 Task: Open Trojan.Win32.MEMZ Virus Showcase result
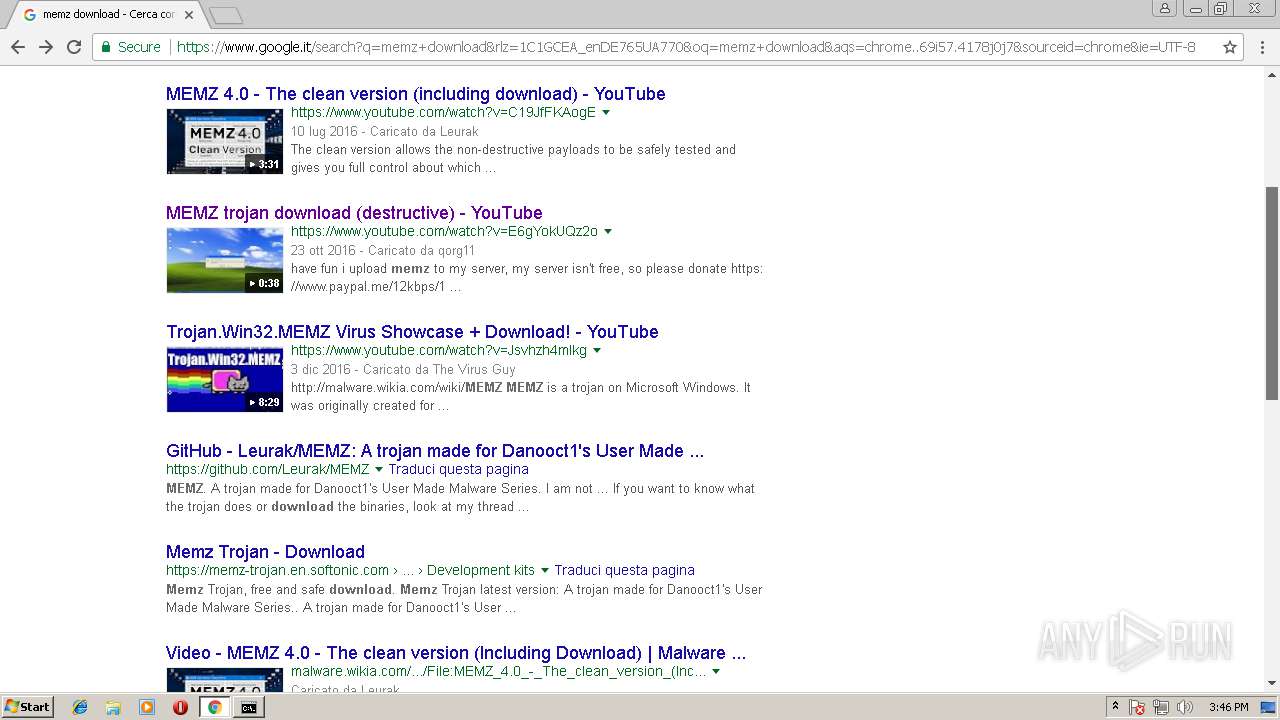point(412,332)
